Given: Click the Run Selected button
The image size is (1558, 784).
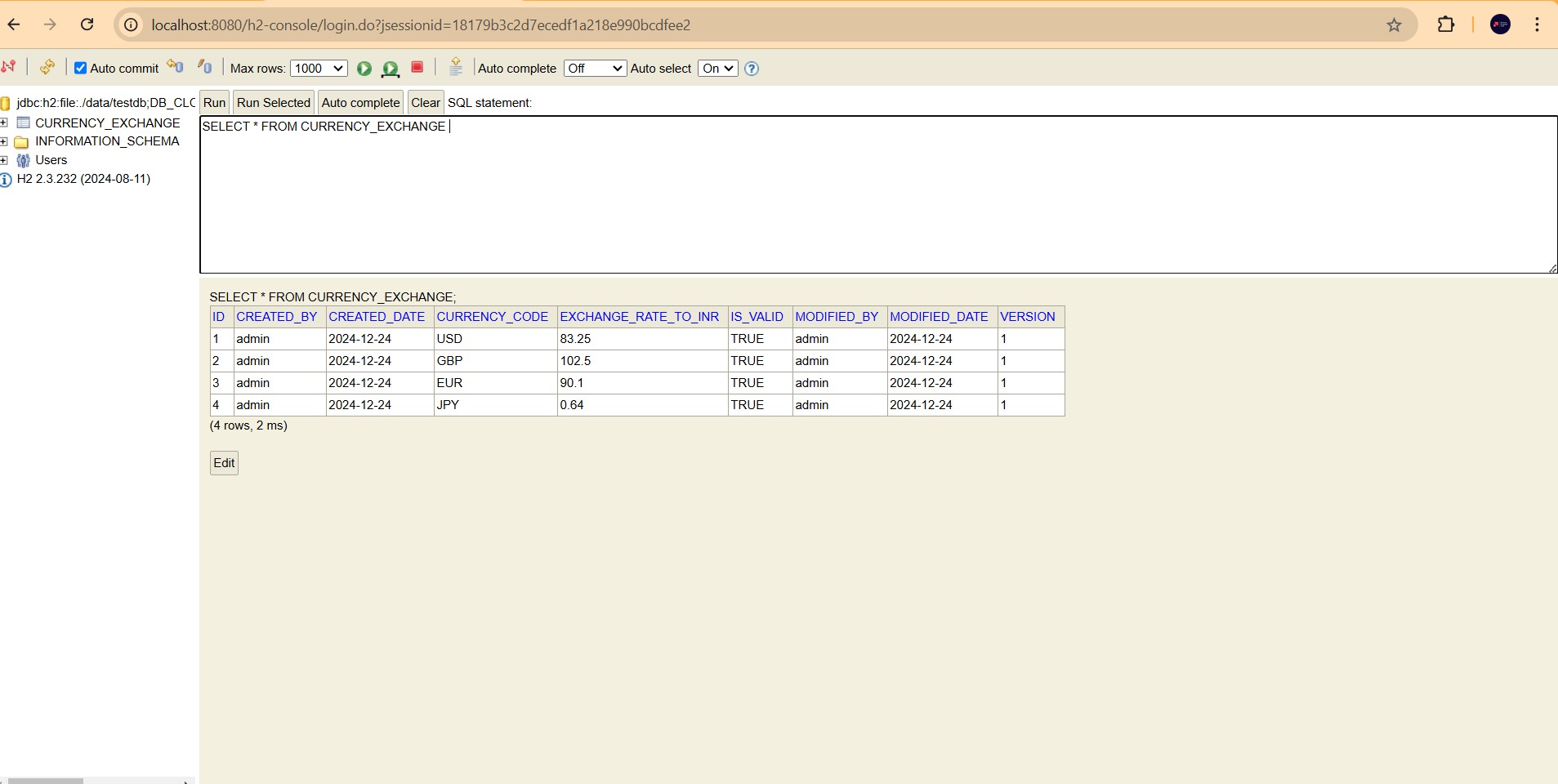Looking at the screenshot, I should pyautogui.click(x=274, y=103).
